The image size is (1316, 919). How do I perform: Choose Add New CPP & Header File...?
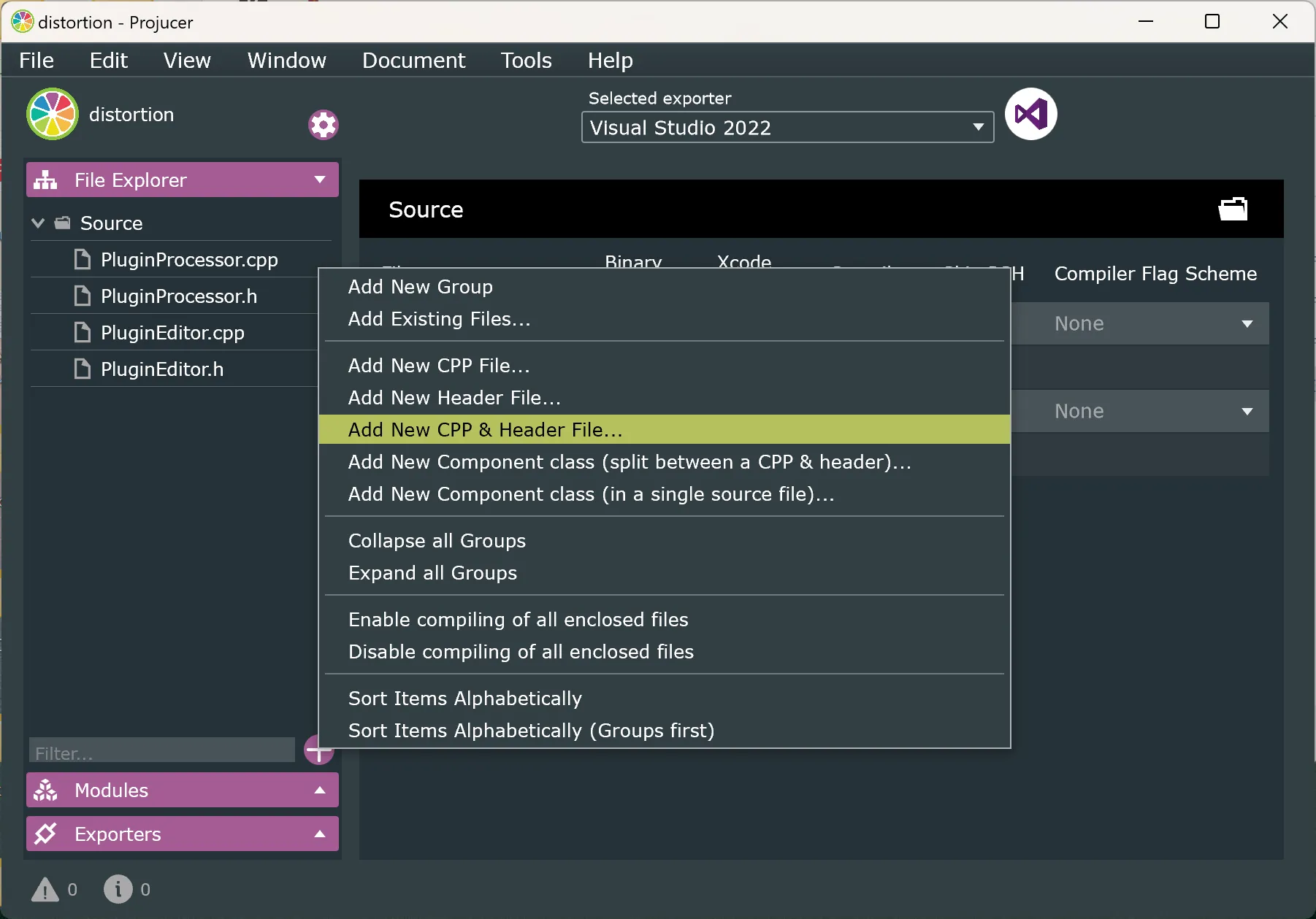click(665, 429)
